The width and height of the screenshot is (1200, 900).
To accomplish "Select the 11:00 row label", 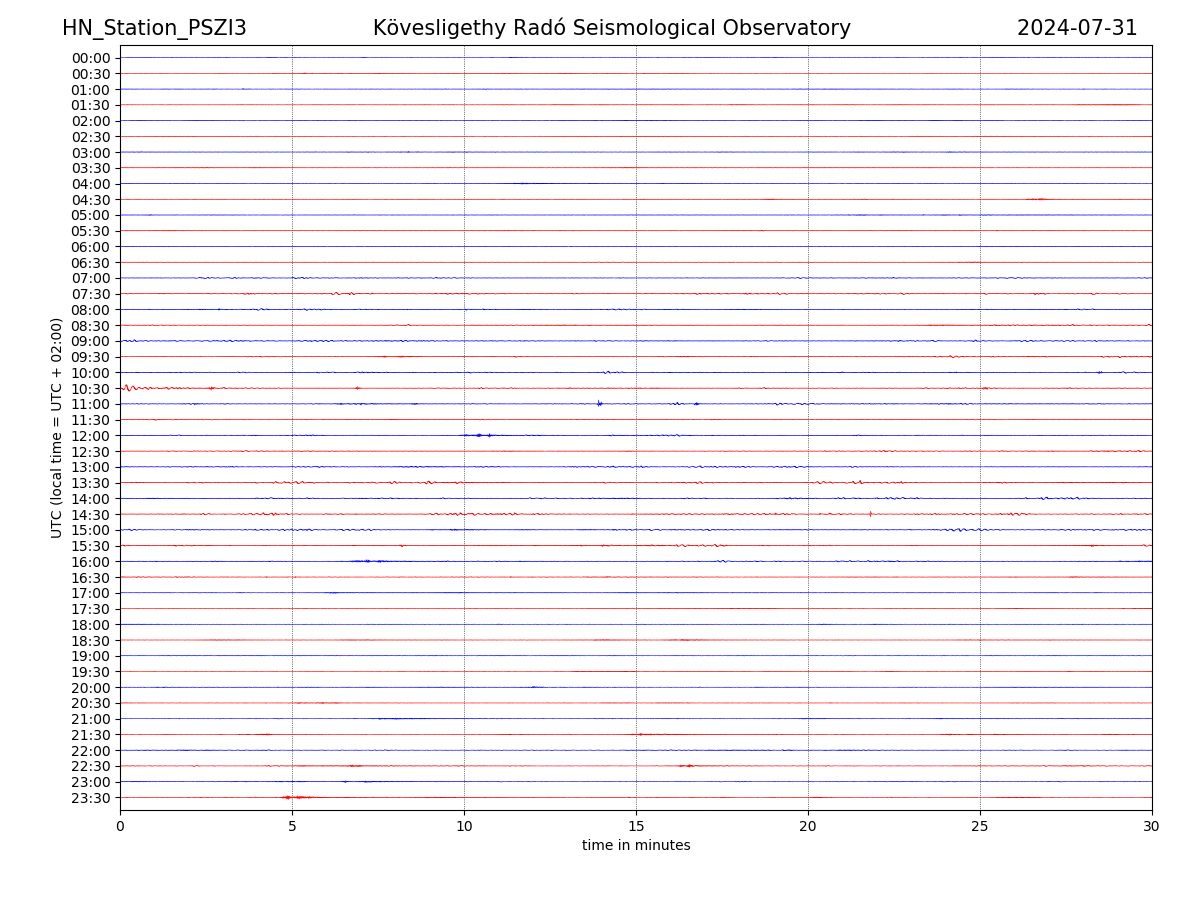I will (x=91, y=404).
